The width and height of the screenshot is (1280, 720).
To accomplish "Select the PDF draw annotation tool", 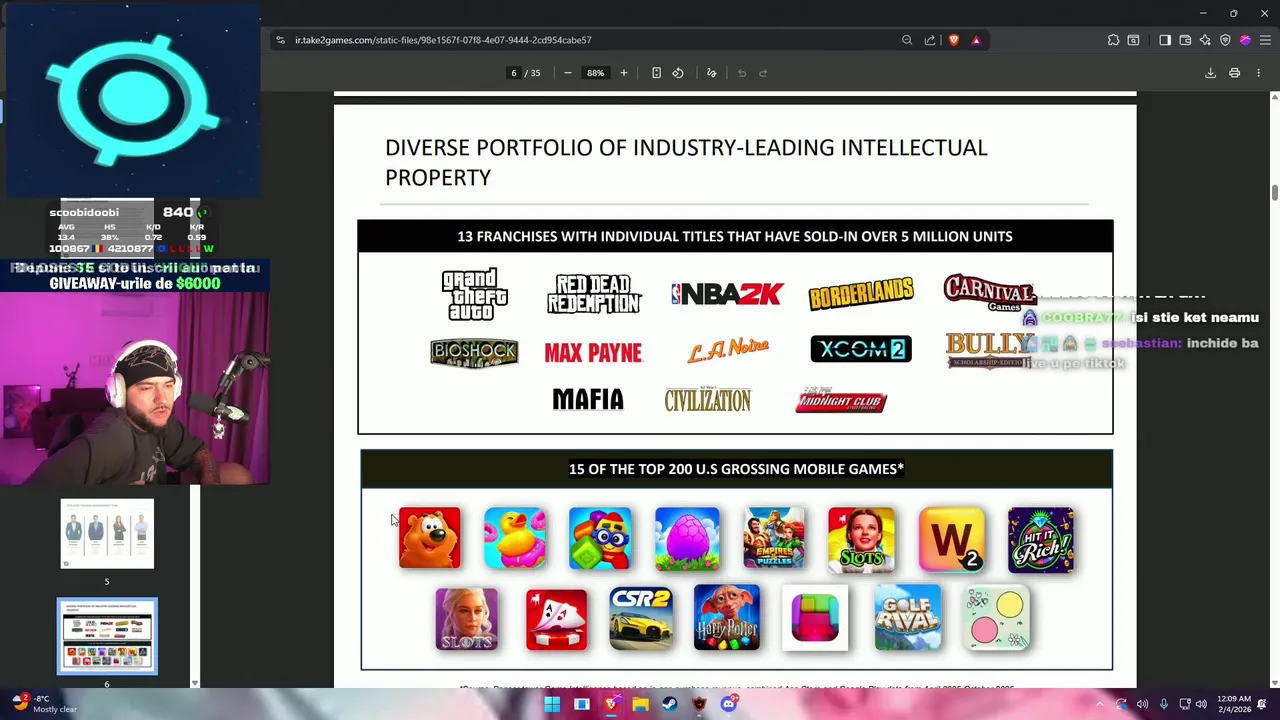I will [712, 73].
